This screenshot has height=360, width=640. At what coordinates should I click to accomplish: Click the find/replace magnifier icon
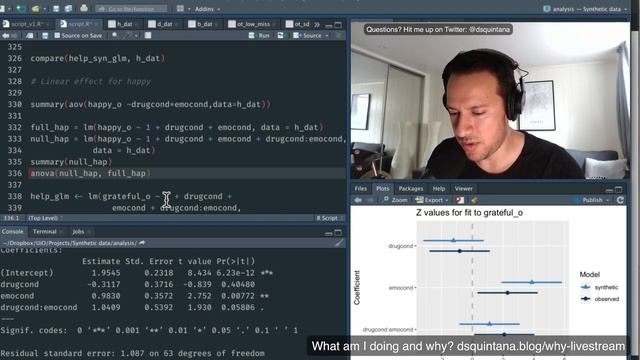(x=115, y=36)
